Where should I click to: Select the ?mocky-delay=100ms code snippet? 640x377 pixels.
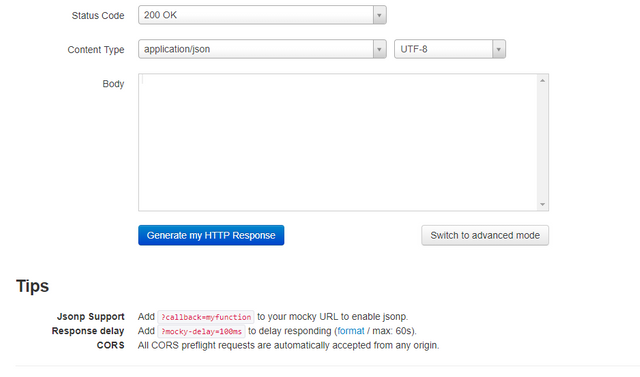click(201, 331)
